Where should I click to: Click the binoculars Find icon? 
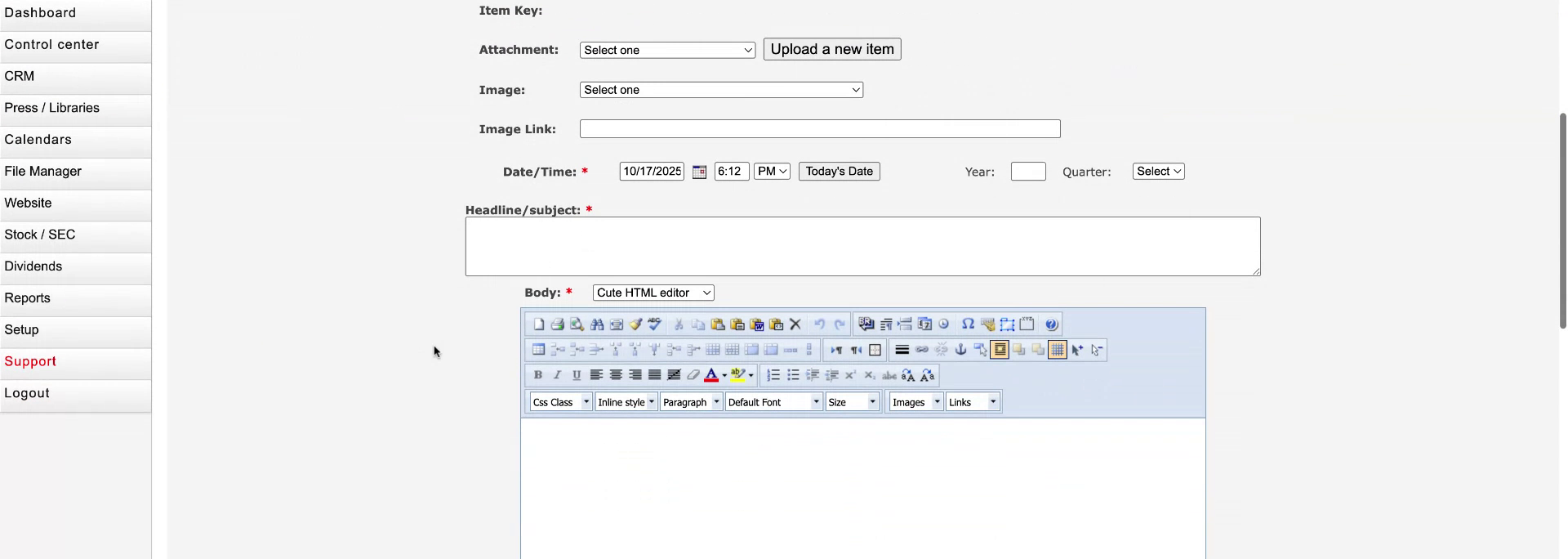pyautogui.click(x=597, y=324)
